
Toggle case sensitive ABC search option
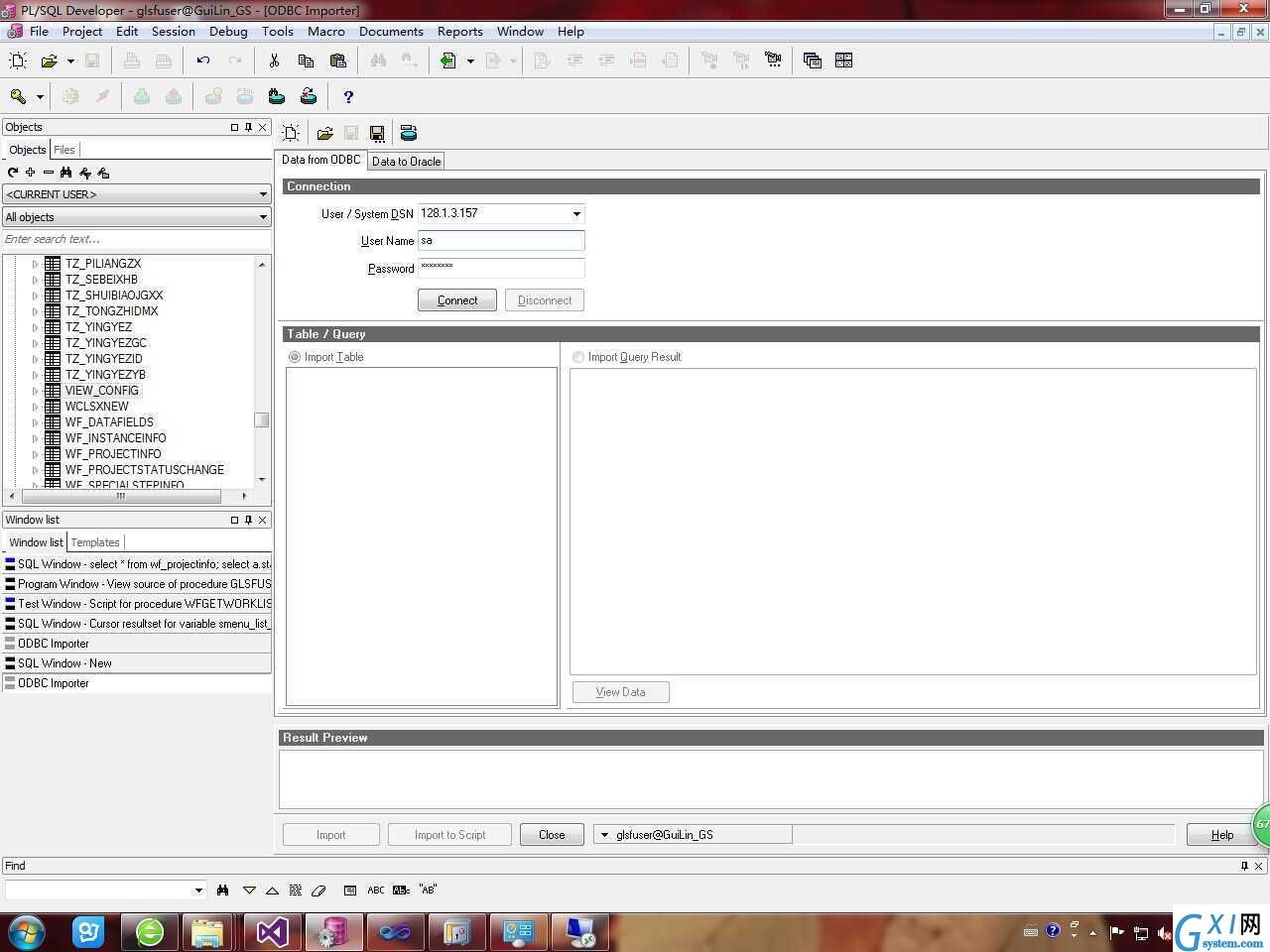point(376,891)
